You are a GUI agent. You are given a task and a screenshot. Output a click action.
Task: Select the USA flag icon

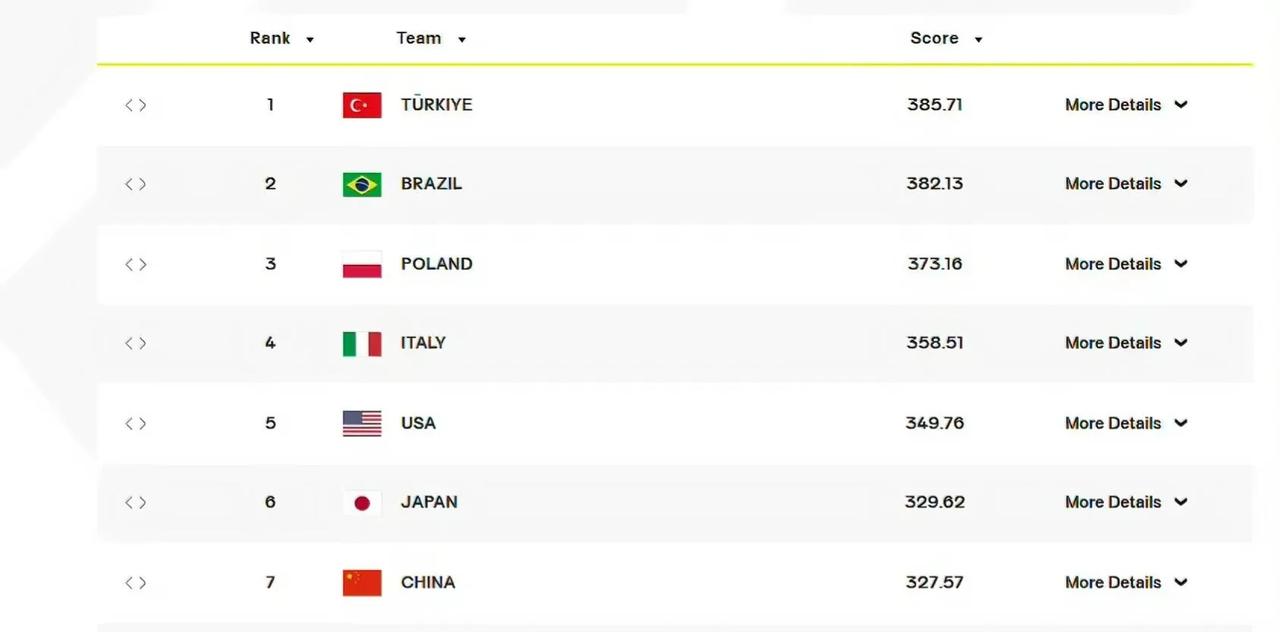pyautogui.click(x=362, y=423)
